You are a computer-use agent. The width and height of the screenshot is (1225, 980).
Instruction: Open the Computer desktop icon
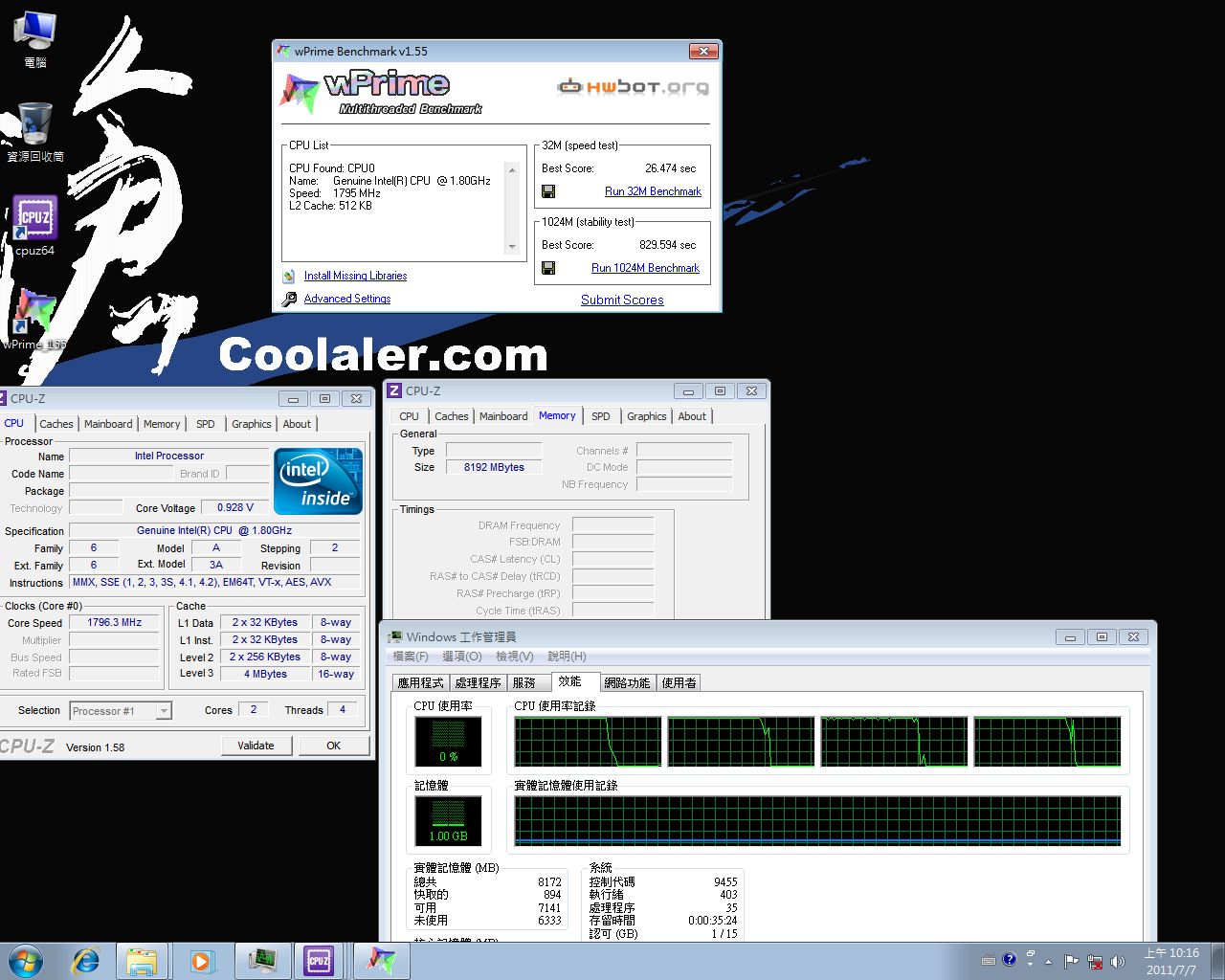(x=34, y=38)
